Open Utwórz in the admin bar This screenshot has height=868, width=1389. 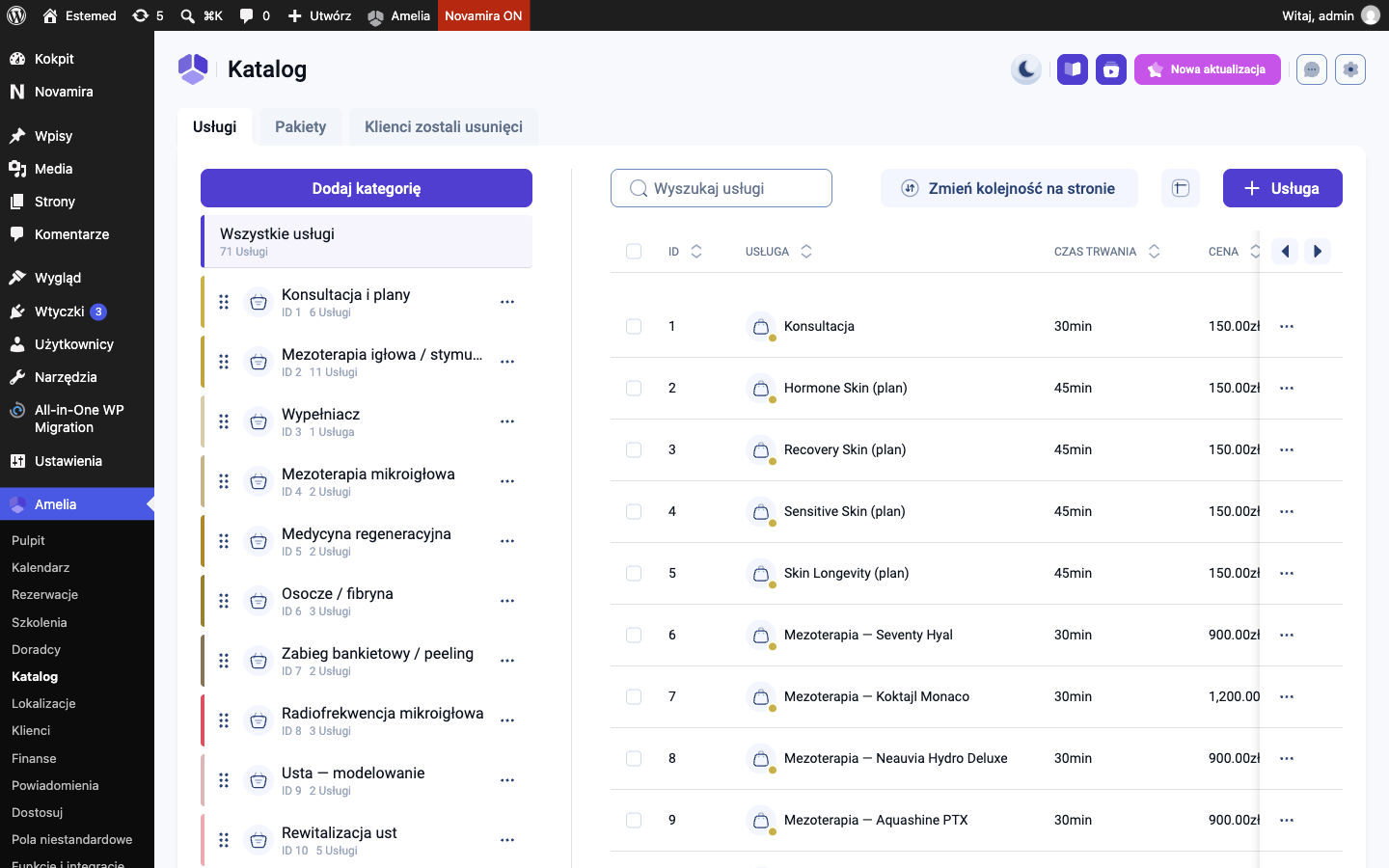coord(319,15)
